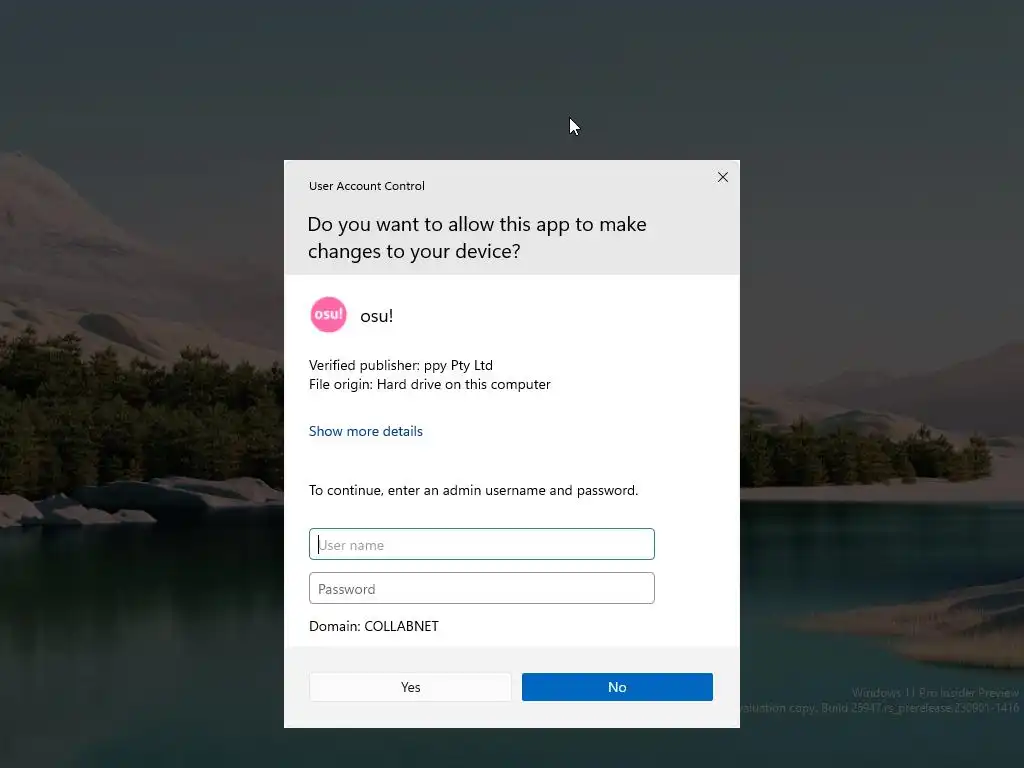Decline with the No button
1024x768 pixels.
pyautogui.click(x=617, y=687)
